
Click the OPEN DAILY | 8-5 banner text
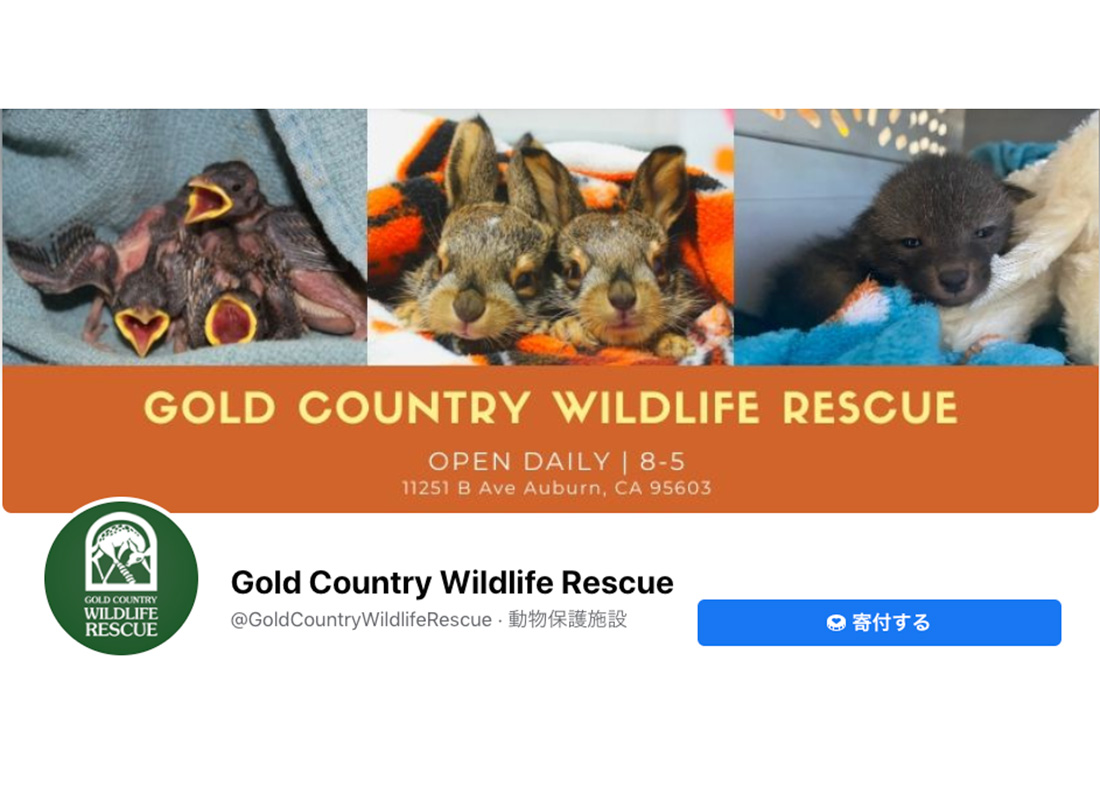[x=556, y=462]
